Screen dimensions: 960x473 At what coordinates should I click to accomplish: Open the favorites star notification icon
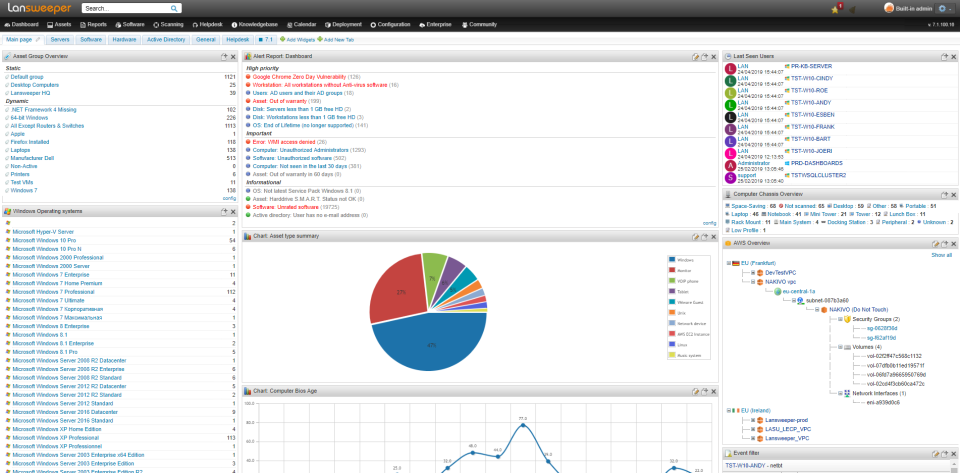coord(835,9)
